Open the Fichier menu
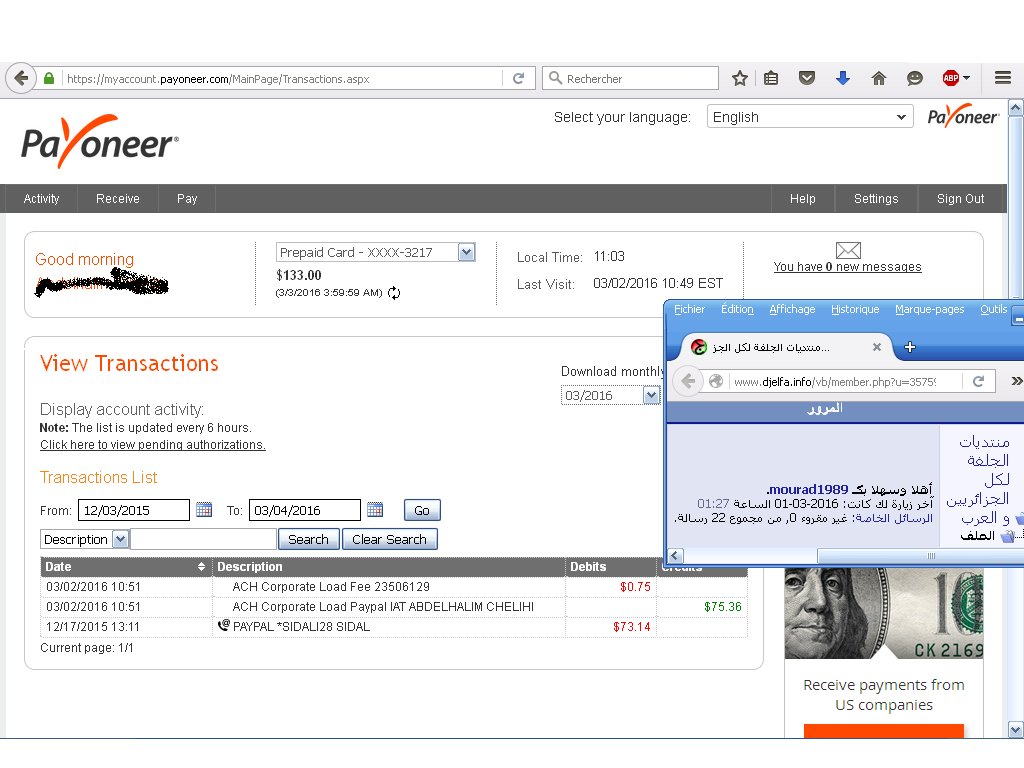The image size is (1024, 768). tap(689, 309)
